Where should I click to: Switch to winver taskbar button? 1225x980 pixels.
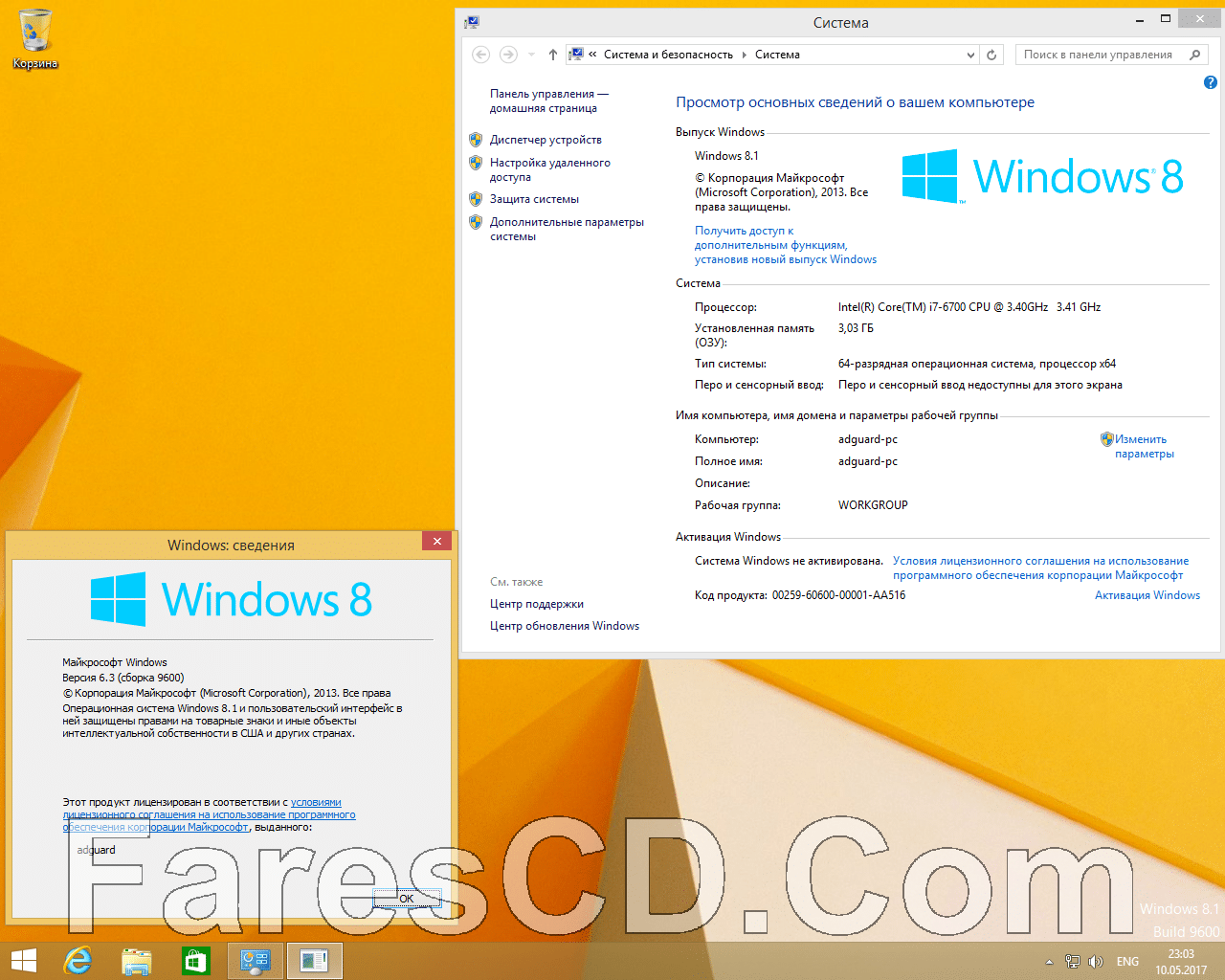(314, 961)
